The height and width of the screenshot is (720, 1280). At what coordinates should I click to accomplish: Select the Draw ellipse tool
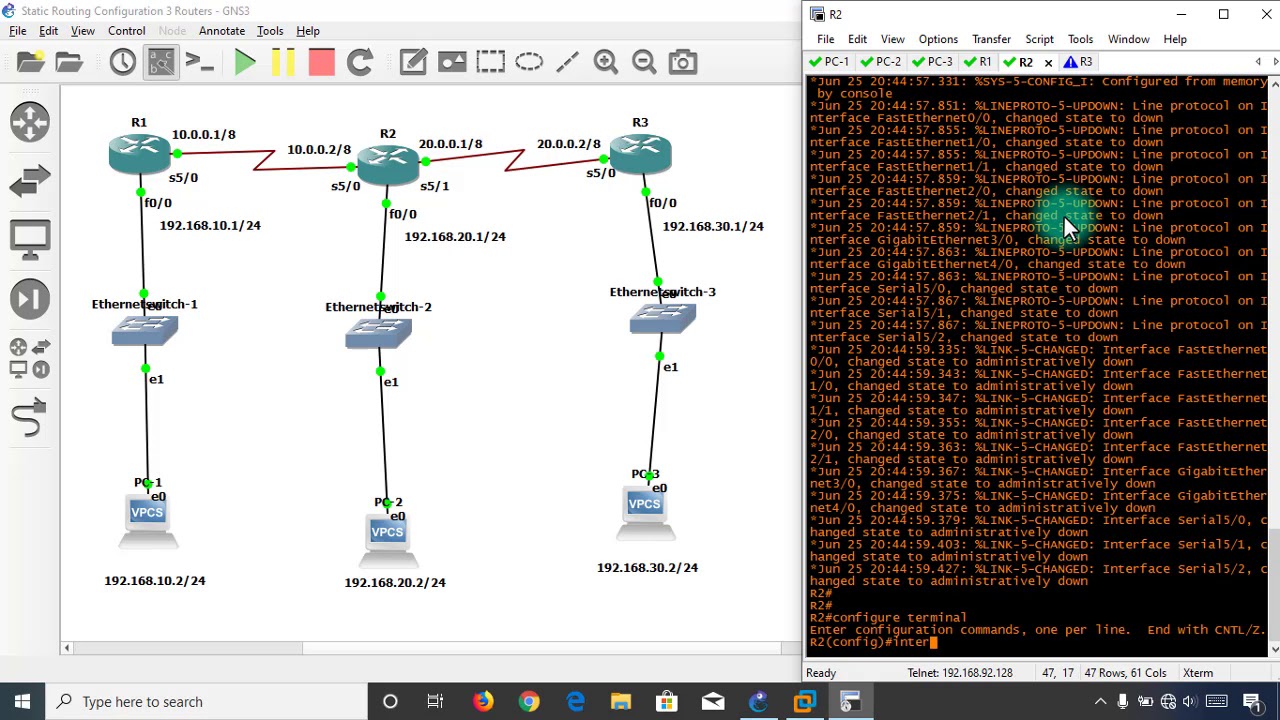point(529,62)
